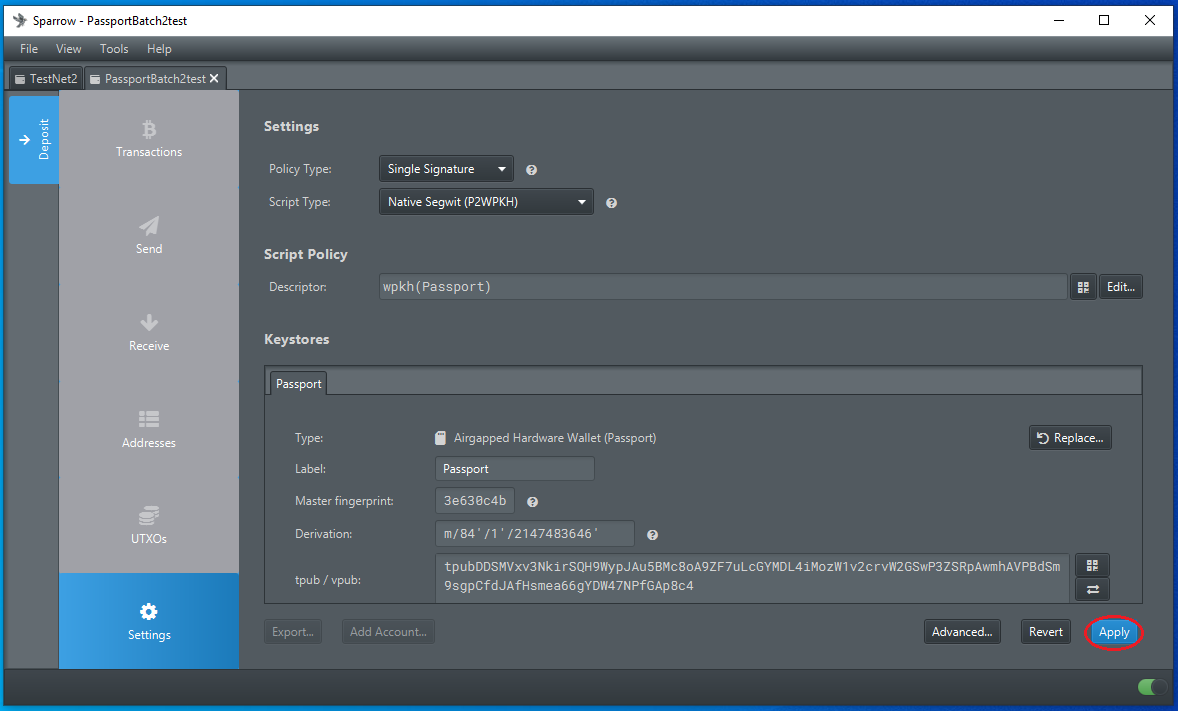The image size is (1178, 711).
Task: Close the PassportBatch2test tab
Action: 214,78
